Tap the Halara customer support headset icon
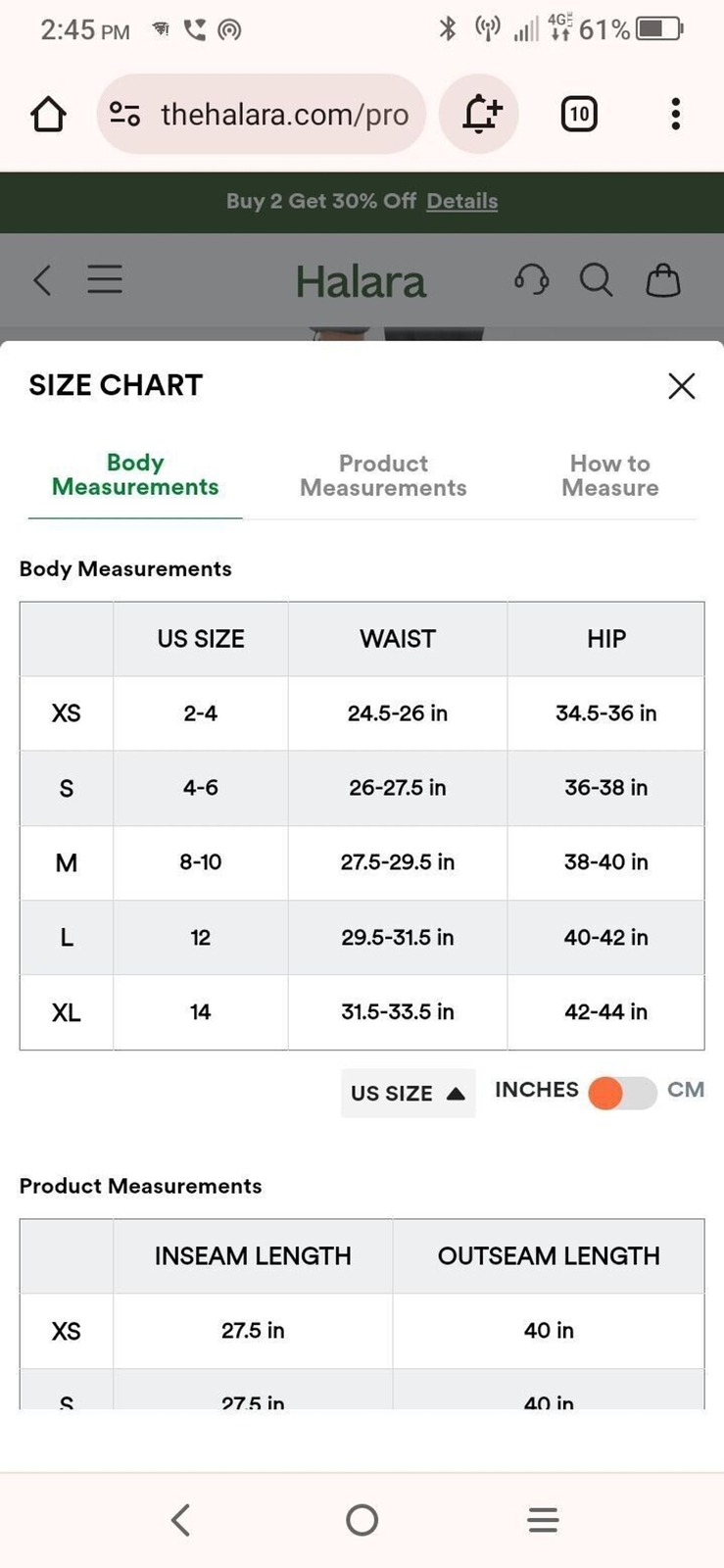This screenshot has width=724, height=1568. (x=531, y=280)
